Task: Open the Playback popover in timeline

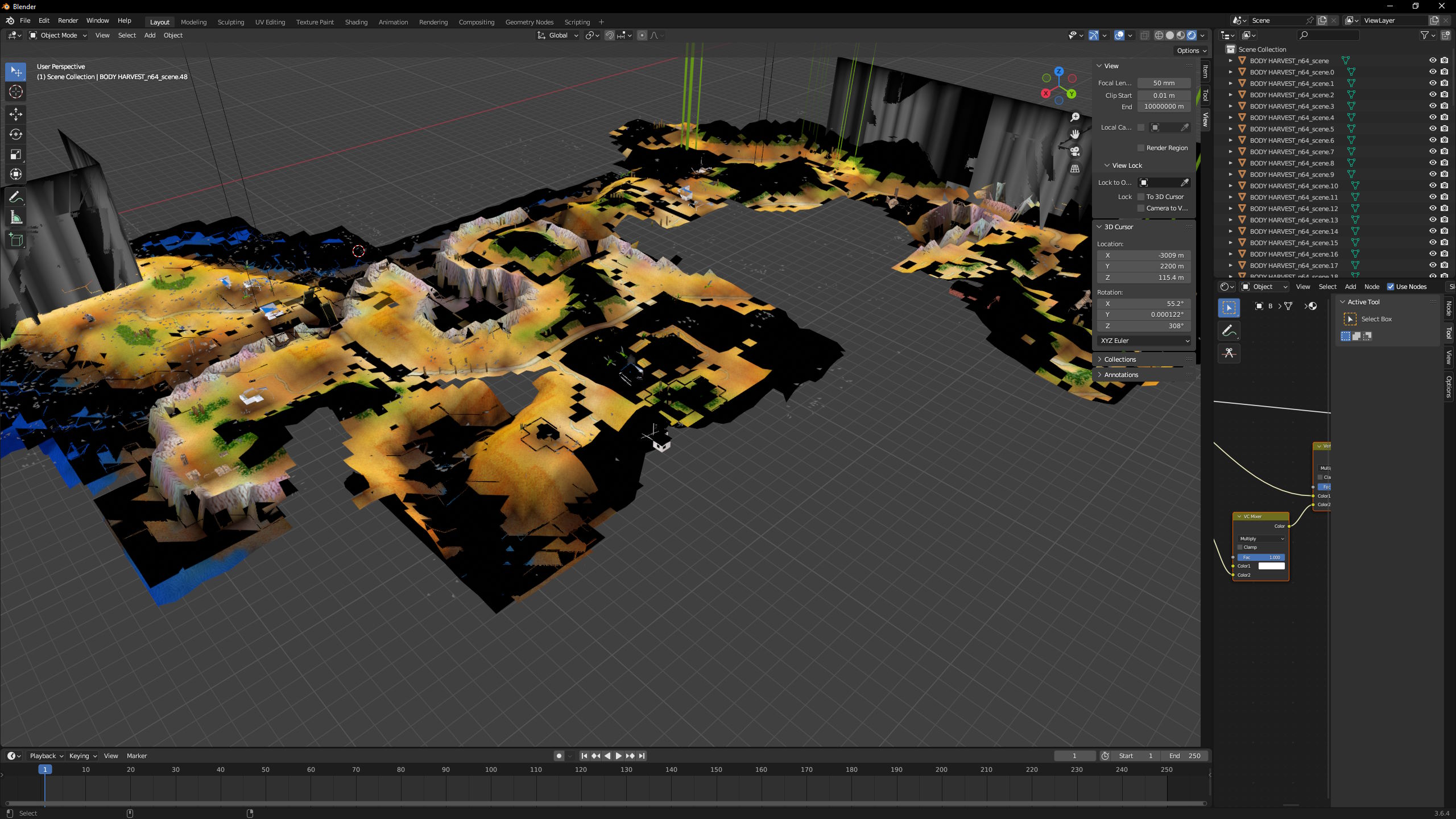Action: pyautogui.click(x=45, y=756)
